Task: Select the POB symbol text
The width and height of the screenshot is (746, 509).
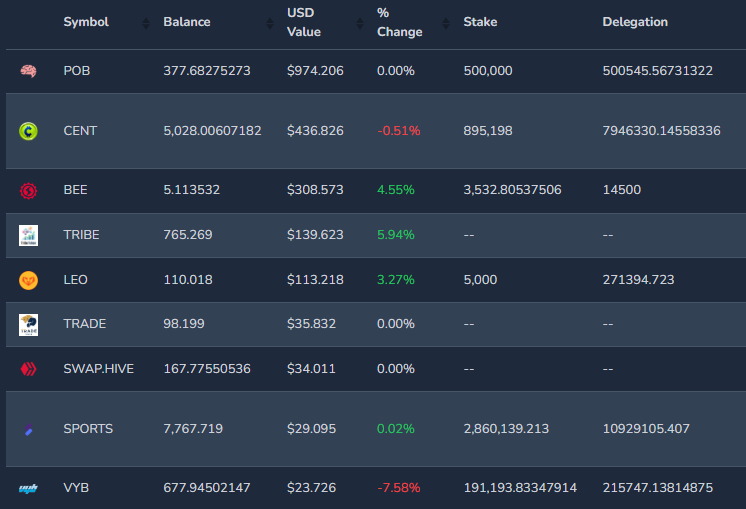Action: point(77,71)
